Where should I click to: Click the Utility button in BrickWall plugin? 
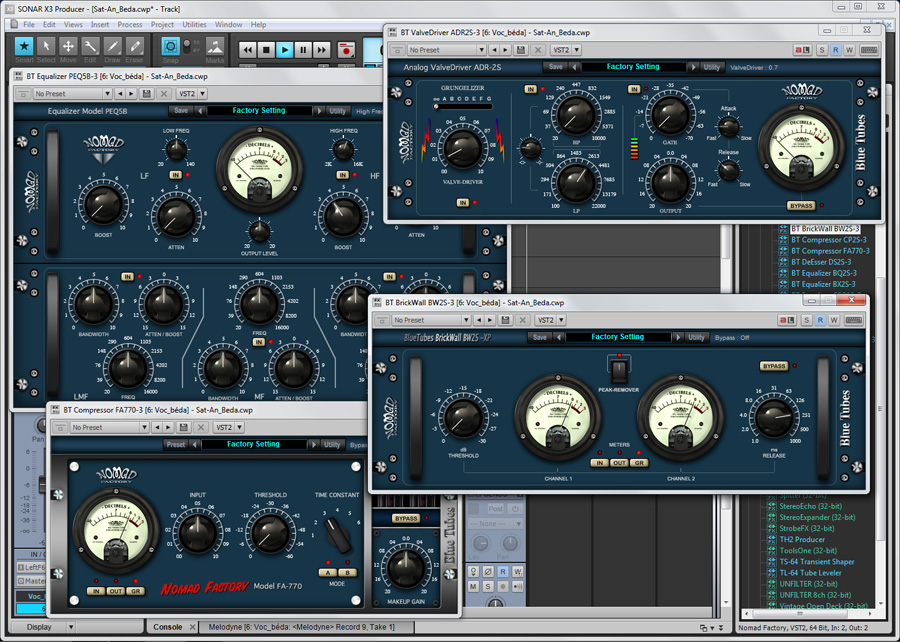point(696,338)
